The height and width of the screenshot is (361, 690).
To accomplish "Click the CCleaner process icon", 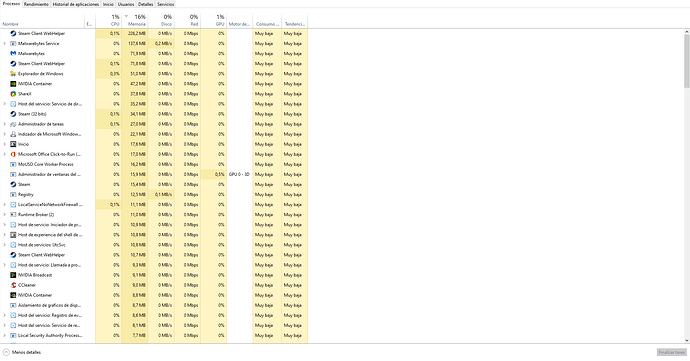I will pyautogui.click(x=13, y=285).
